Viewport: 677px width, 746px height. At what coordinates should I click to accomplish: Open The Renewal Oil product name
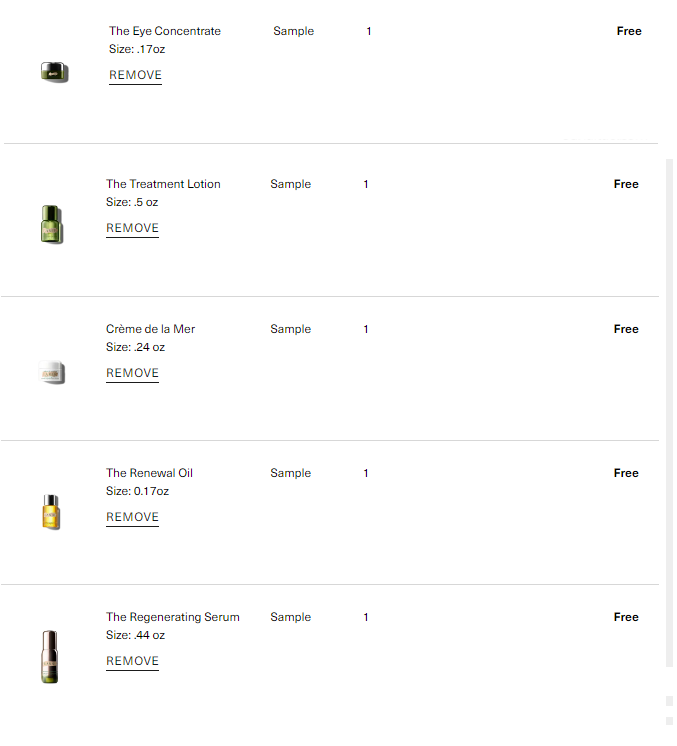point(149,473)
